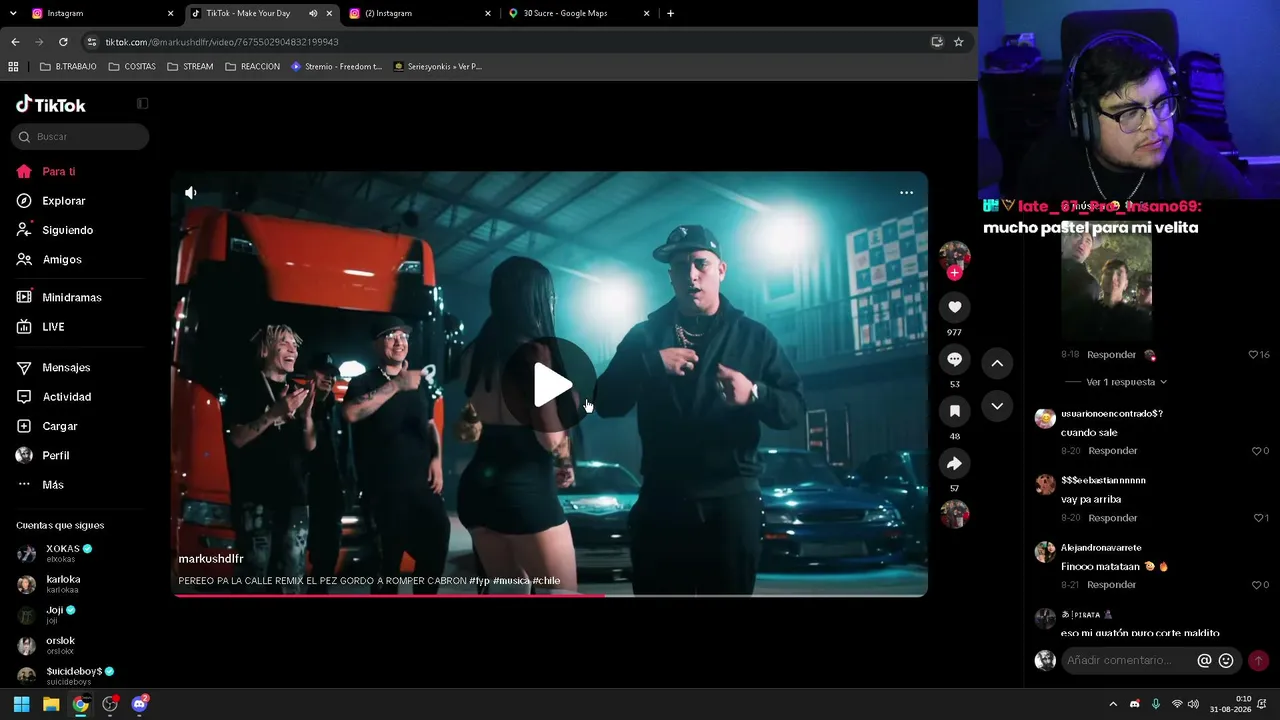Image resolution: width=1280 pixels, height=720 pixels.
Task: Click the TikTok logo in the sidebar
Action: point(51,105)
